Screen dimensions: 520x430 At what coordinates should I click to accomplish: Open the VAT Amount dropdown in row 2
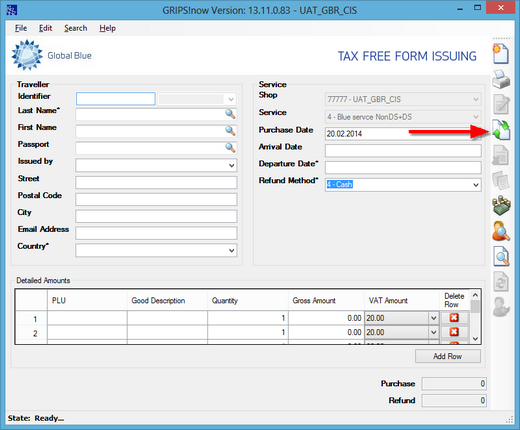point(433,332)
